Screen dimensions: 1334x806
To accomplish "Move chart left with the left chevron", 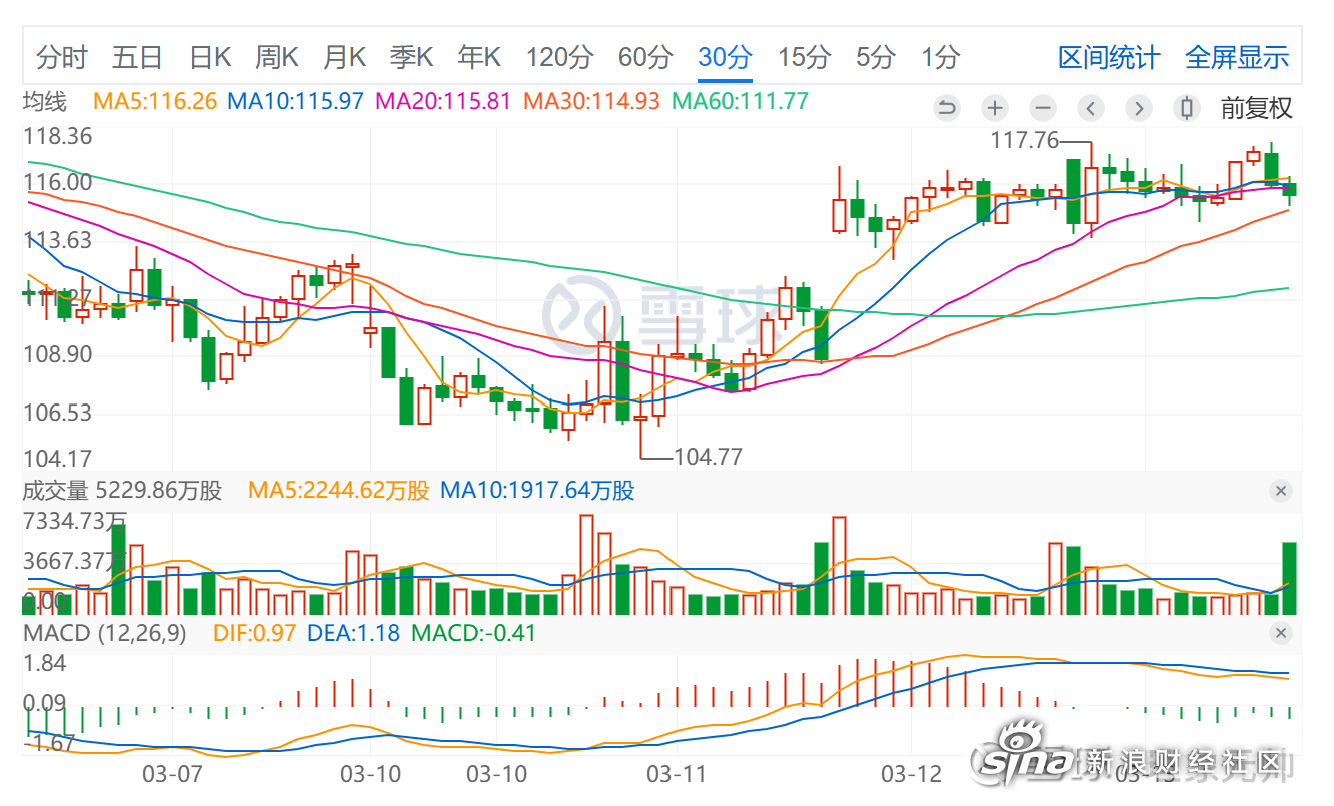I will pyautogui.click(x=1091, y=108).
